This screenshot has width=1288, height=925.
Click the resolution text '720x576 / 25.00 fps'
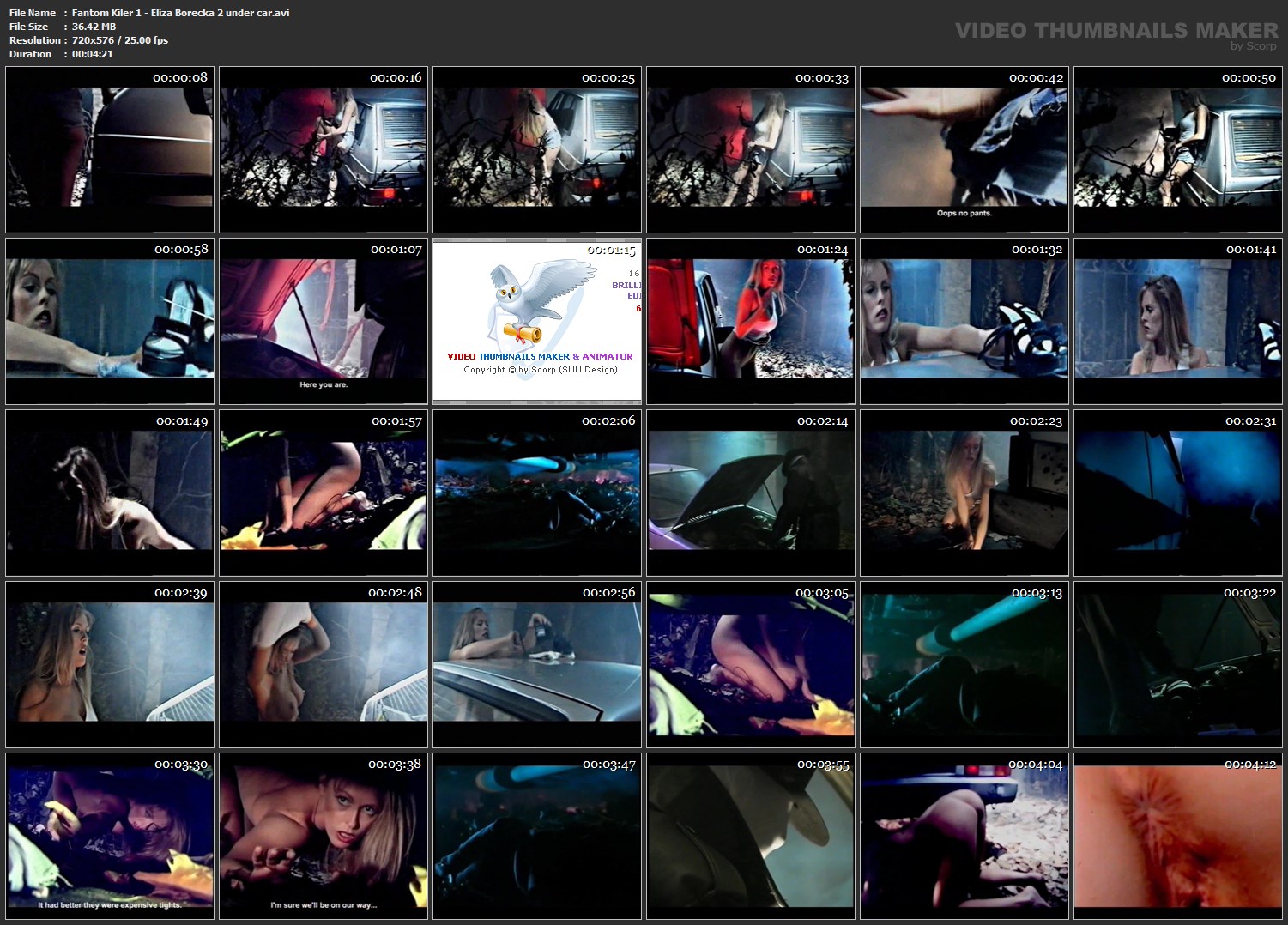coord(120,40)
